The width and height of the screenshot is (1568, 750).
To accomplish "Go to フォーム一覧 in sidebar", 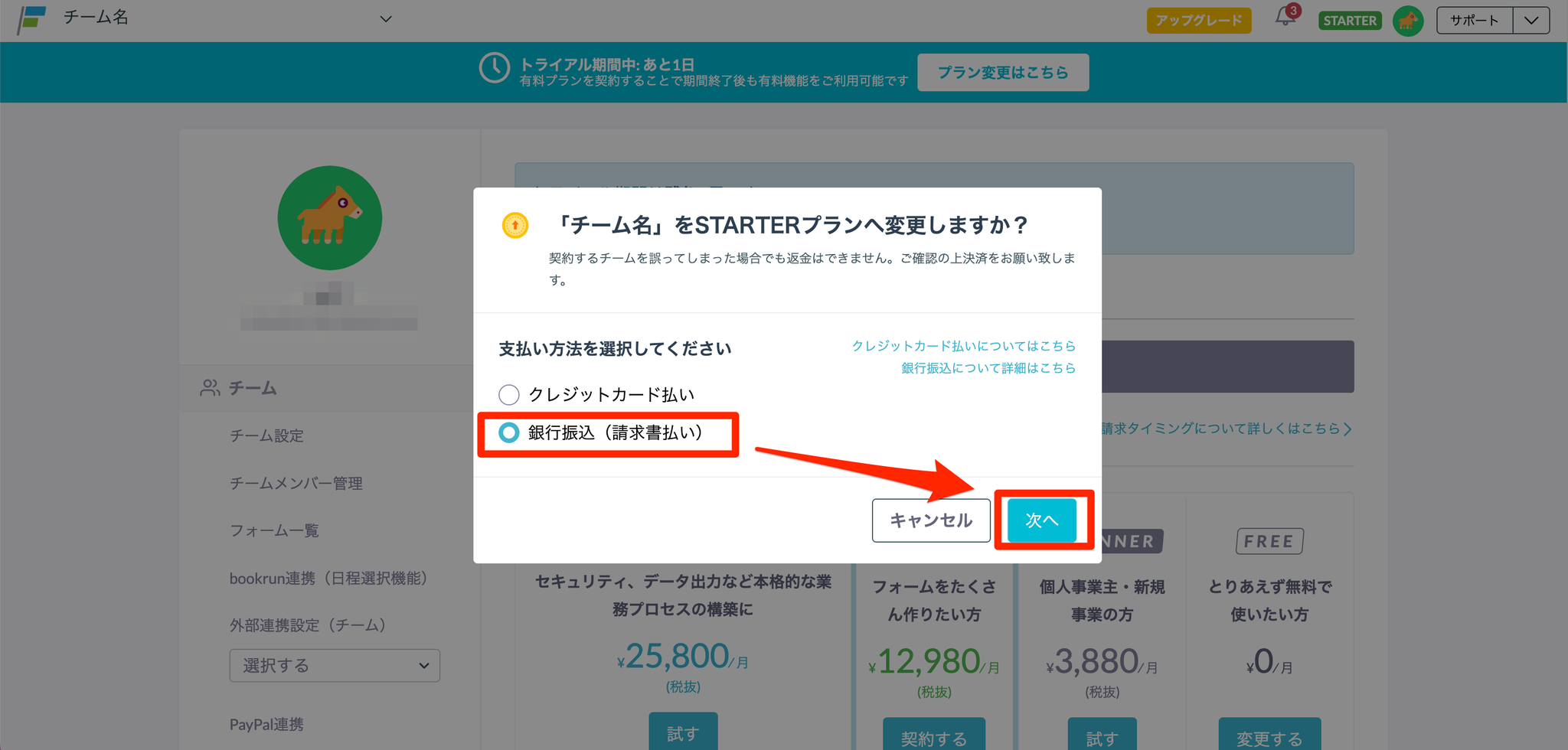I will [274, 531].
